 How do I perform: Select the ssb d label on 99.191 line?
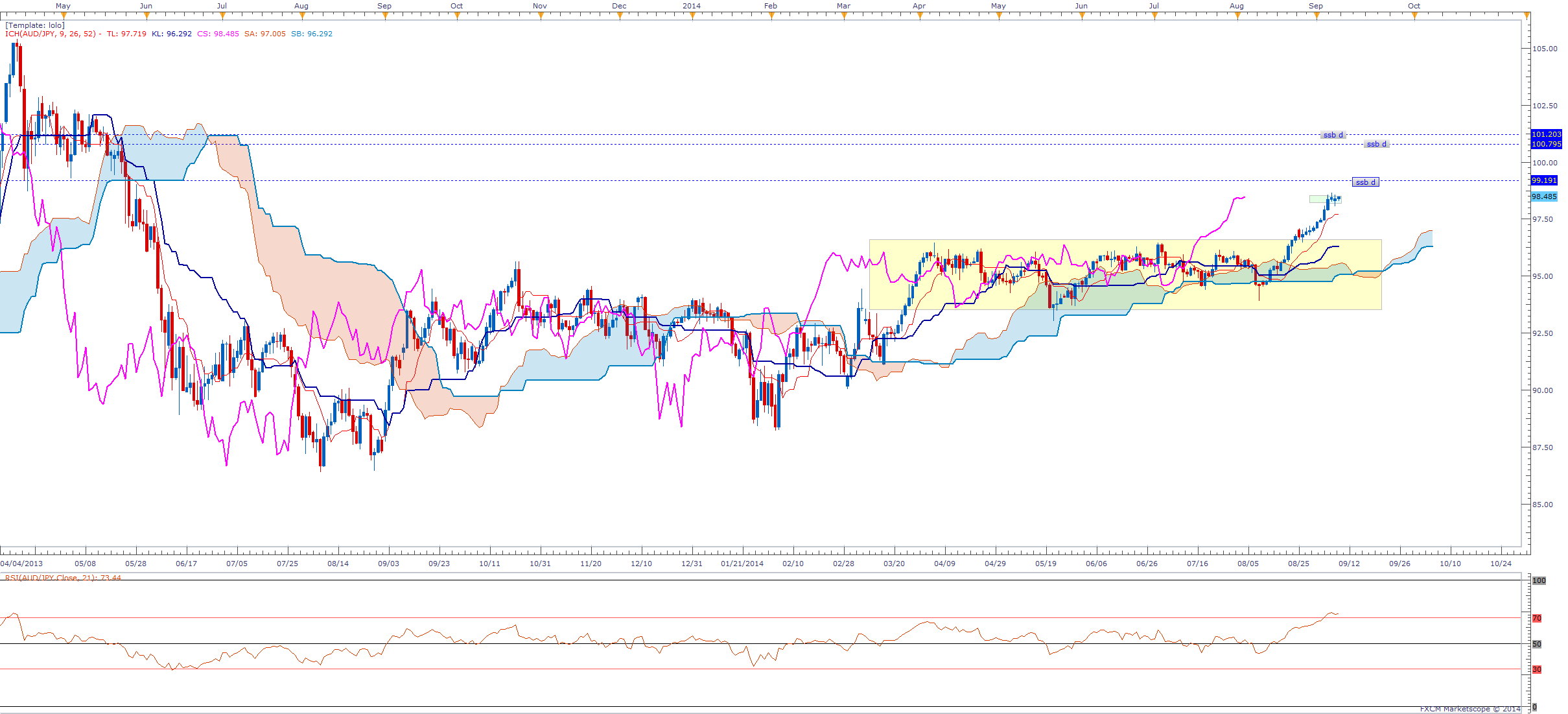click(x=1365, y=182)
